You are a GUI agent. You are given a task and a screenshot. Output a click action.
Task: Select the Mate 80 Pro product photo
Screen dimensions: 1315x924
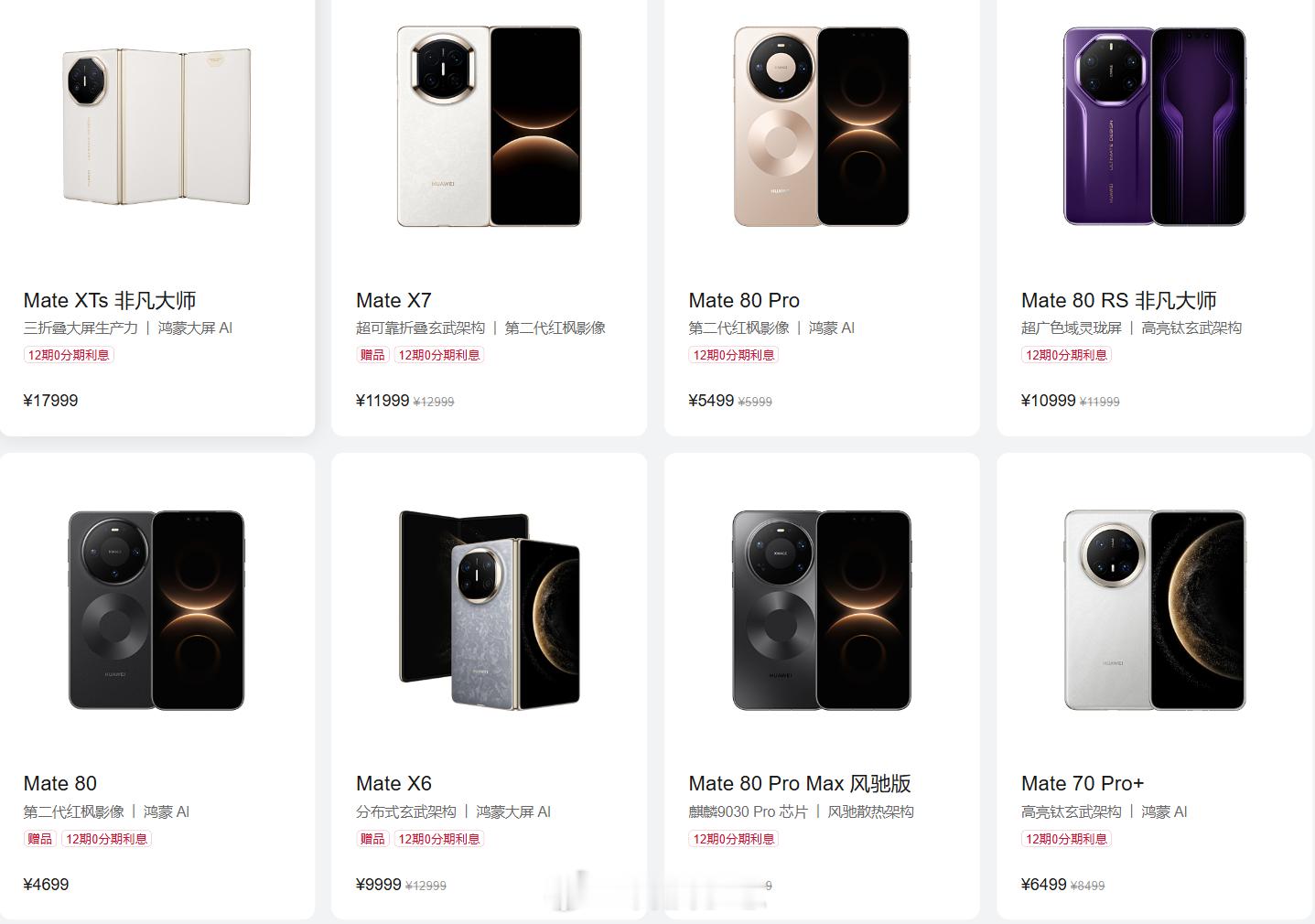pyautogui.click(x=822, y=126)
